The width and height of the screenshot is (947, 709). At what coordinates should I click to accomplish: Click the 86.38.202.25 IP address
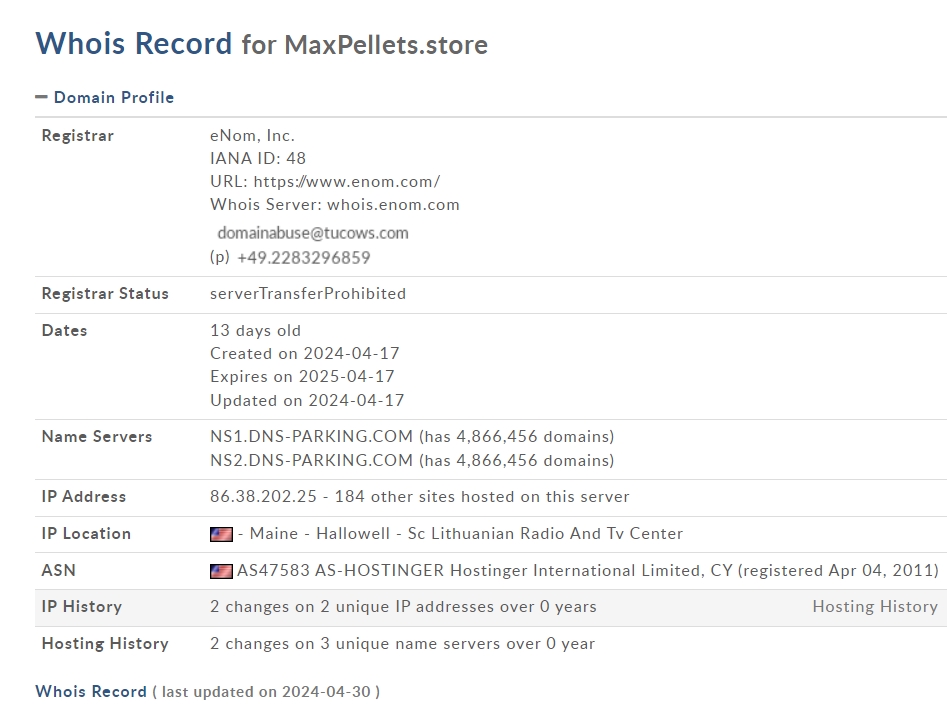tap(263, 496)
